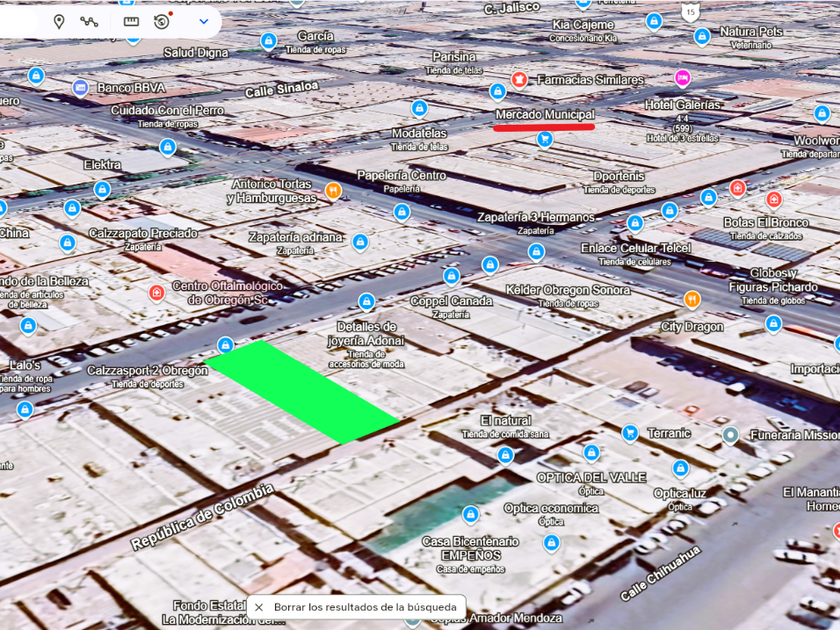Select the pink Hotel Galerías lodging pin

(682, 78)
